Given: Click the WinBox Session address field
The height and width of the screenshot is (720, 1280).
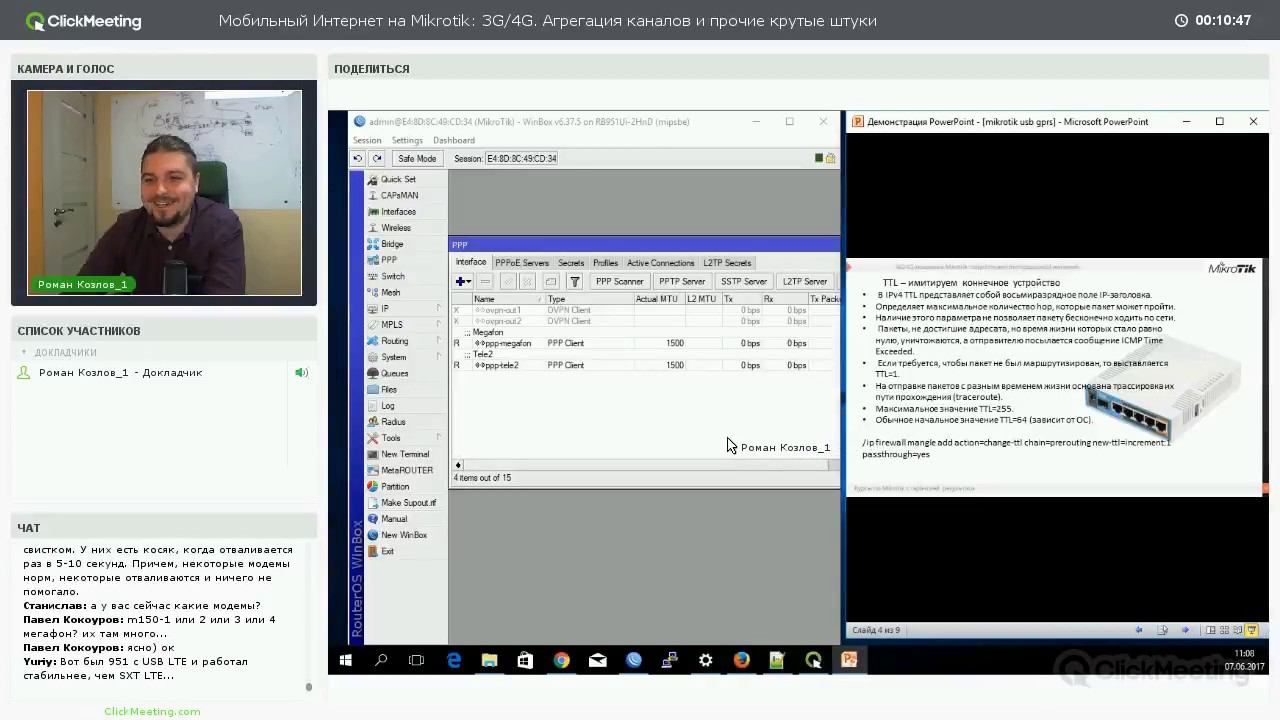Looking at the screenshot, I should 522,158.
